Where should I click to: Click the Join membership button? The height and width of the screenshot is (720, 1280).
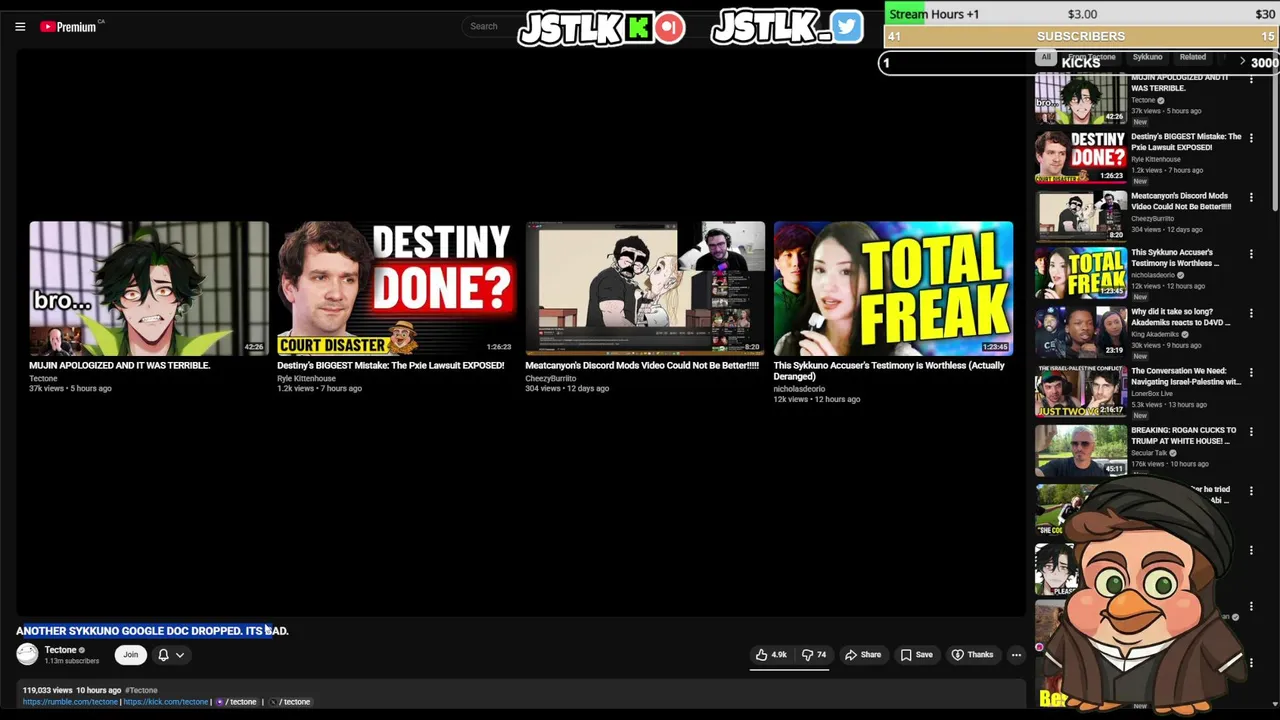130,655
